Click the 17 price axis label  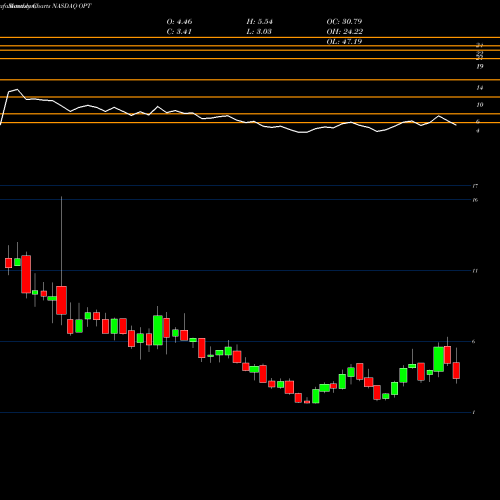475,186
